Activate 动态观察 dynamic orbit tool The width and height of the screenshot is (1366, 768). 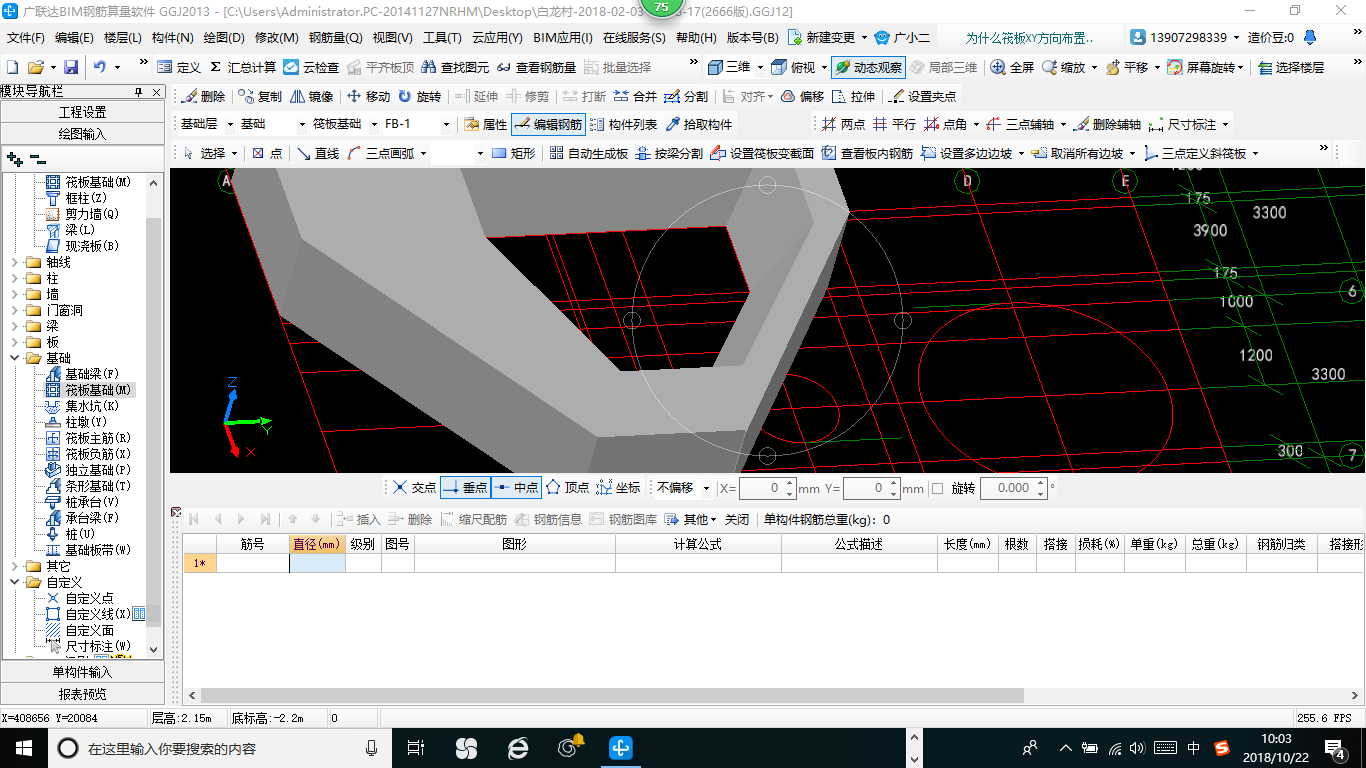pyautogui.click(x=868, y=67)
